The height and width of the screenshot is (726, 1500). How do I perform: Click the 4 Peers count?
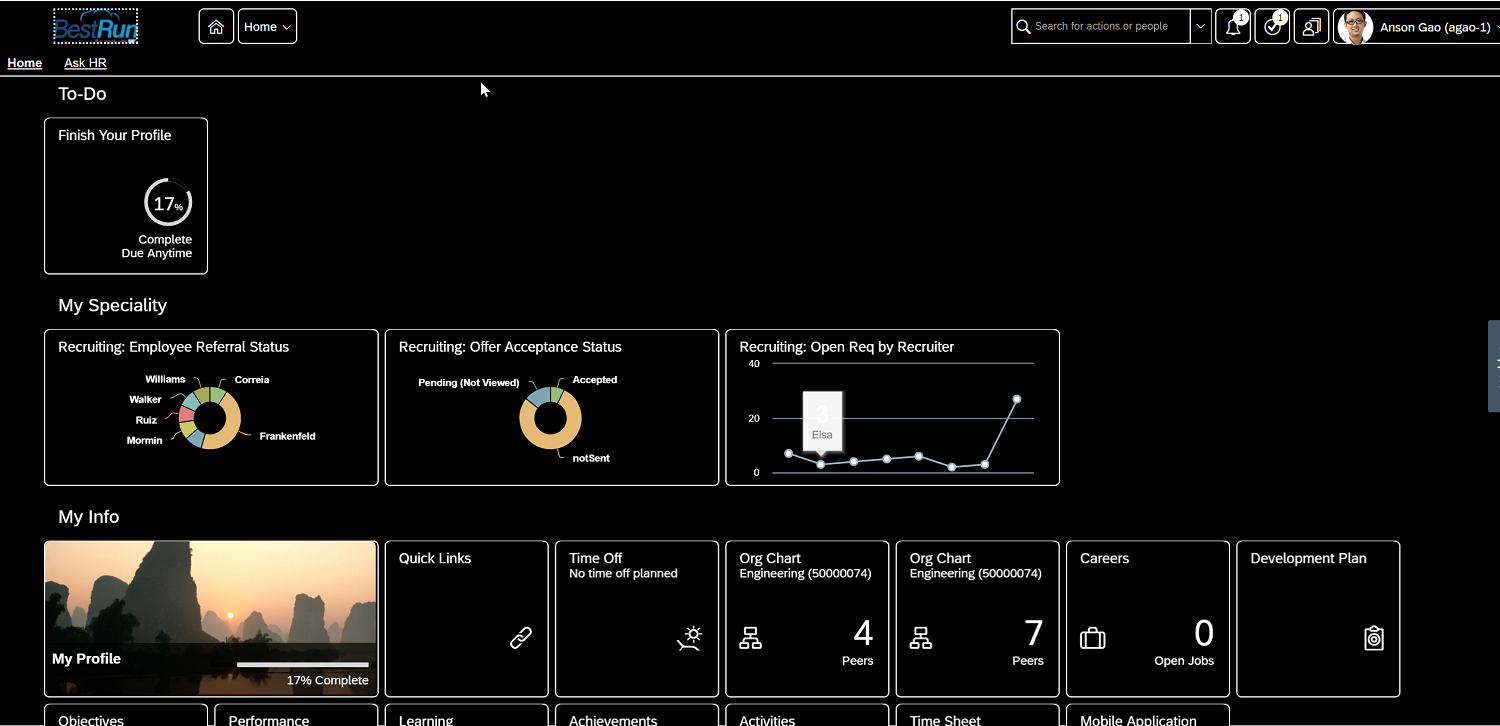(863, 634)
